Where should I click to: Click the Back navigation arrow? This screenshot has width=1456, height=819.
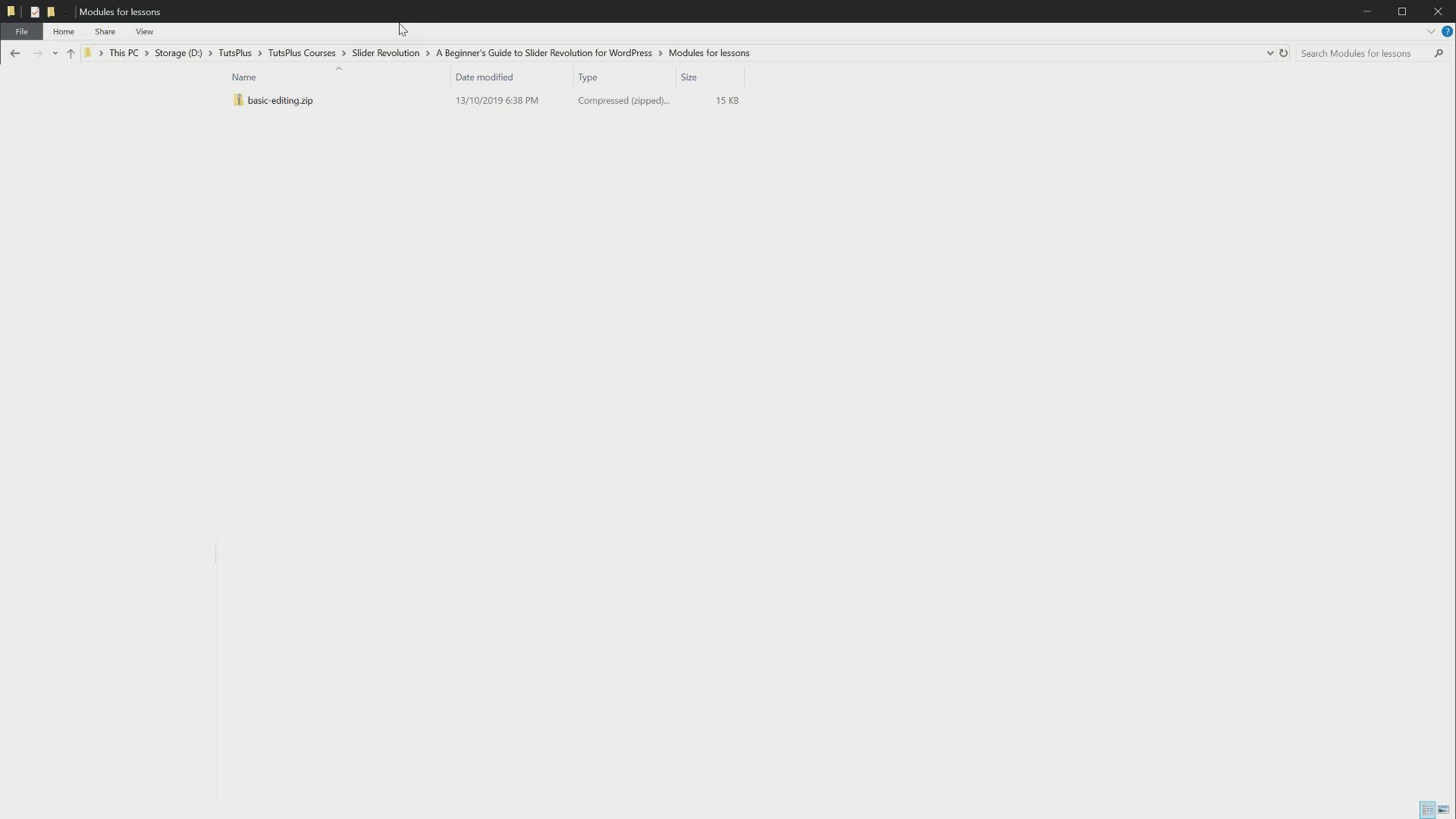coord(15,53)
